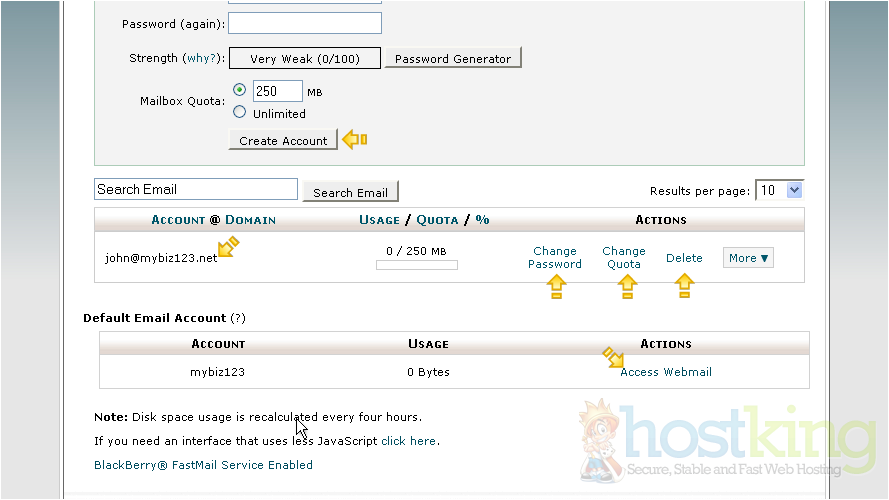
Task: Sort by Usage column header
Action: (378, 220)
